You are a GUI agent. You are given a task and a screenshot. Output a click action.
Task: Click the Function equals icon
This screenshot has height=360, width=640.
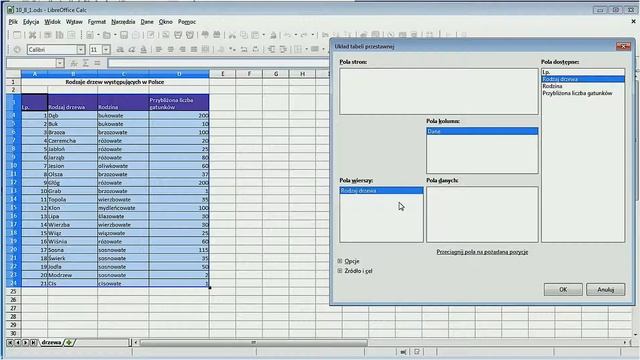point(97,63)
